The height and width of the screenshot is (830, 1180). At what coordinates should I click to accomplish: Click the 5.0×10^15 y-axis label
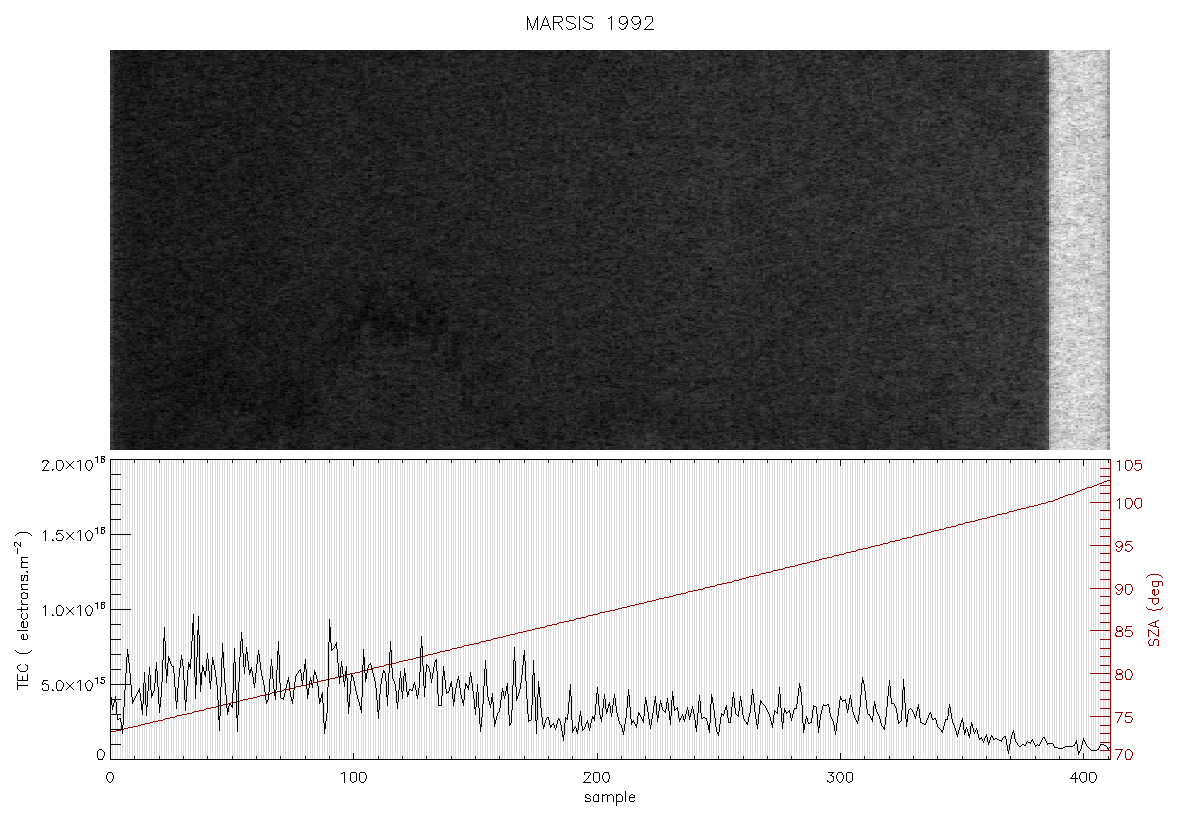pos(73,685)
